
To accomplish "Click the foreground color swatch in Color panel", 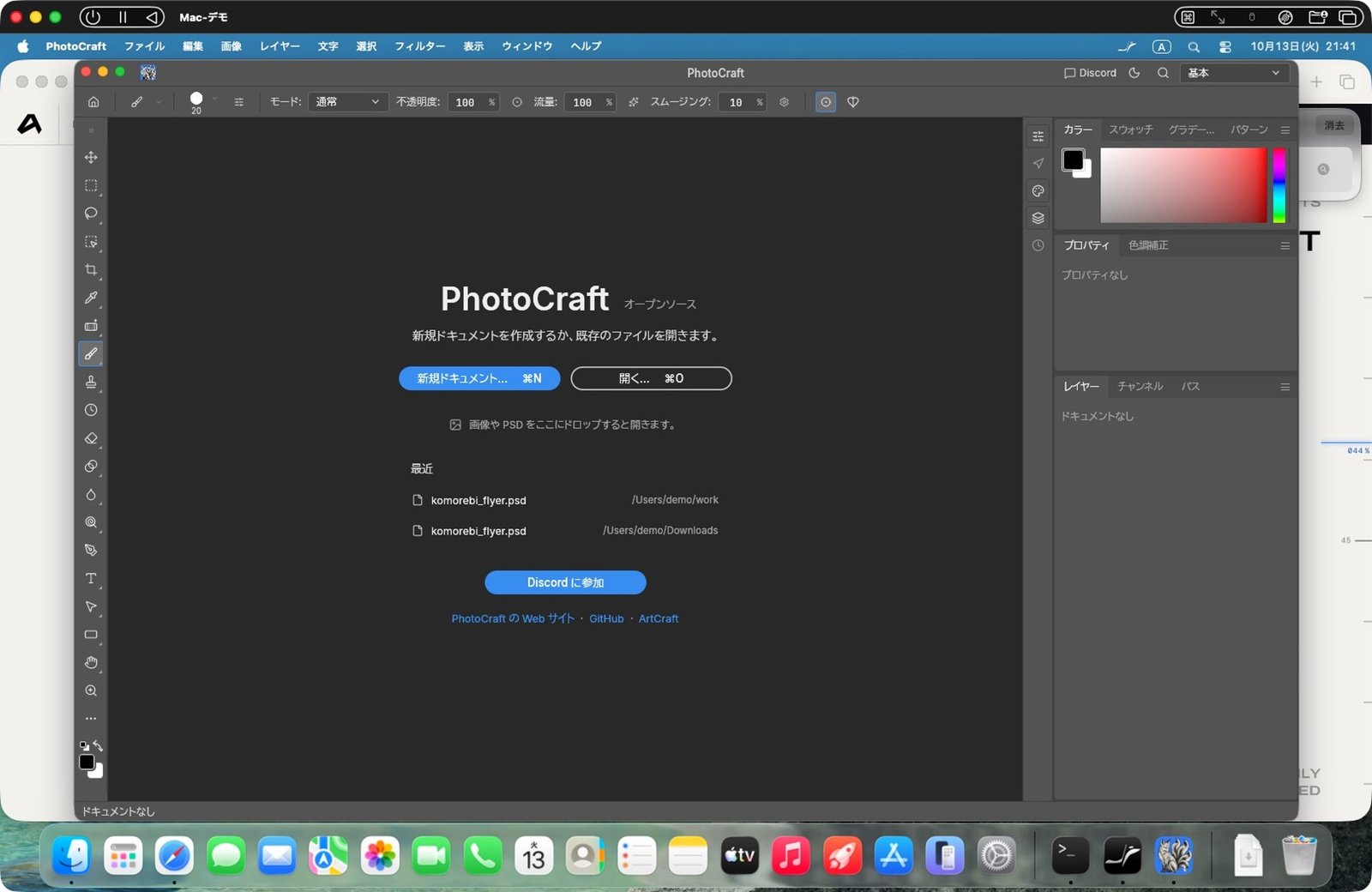I will [x=1073, y=160].
